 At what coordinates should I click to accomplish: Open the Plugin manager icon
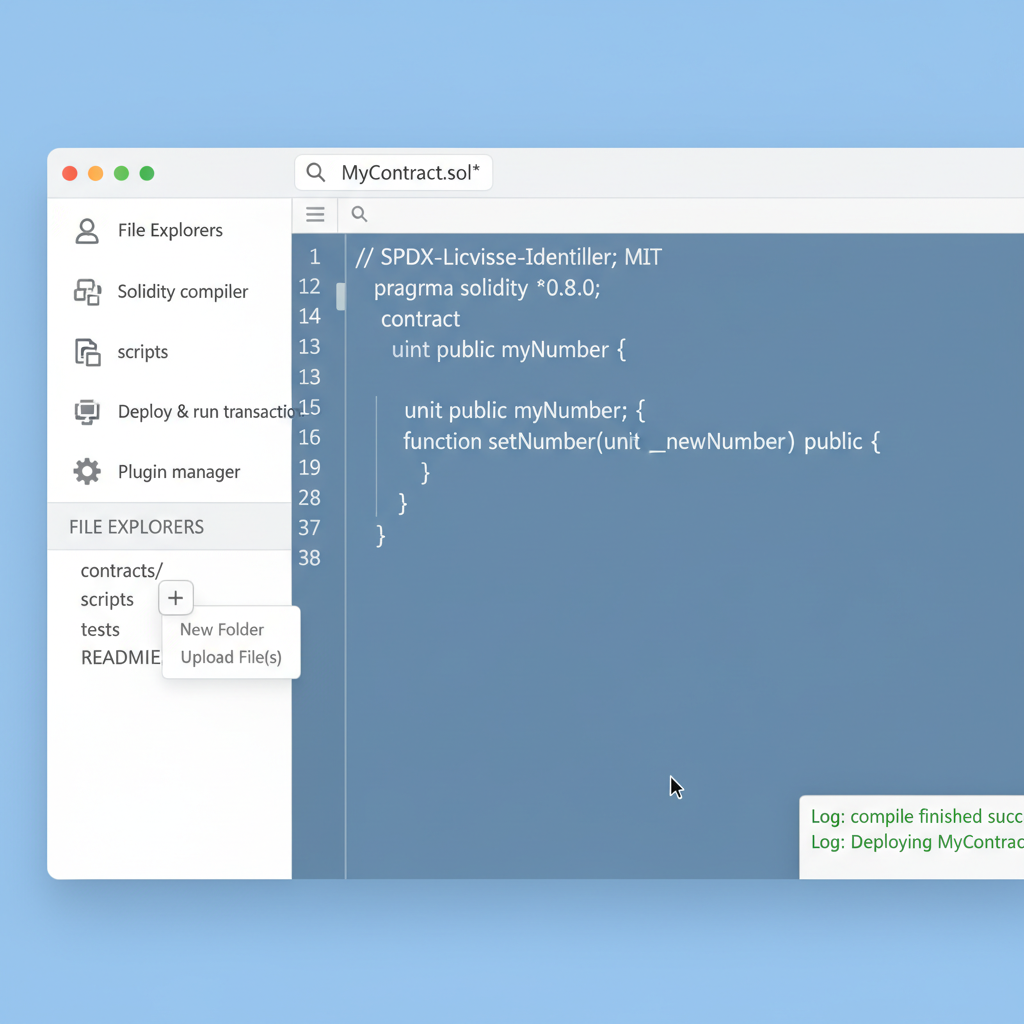(88, 471)
